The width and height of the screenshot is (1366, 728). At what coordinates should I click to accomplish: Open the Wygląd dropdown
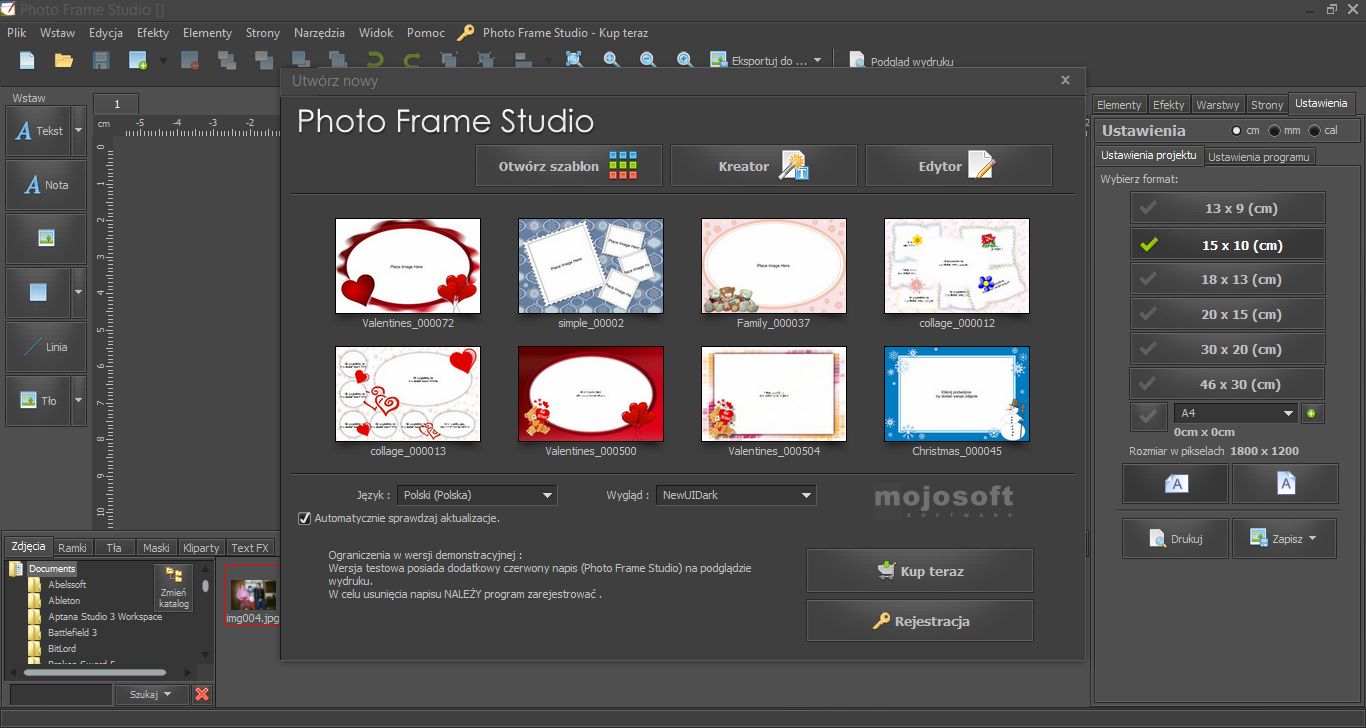tap(736, 494)
